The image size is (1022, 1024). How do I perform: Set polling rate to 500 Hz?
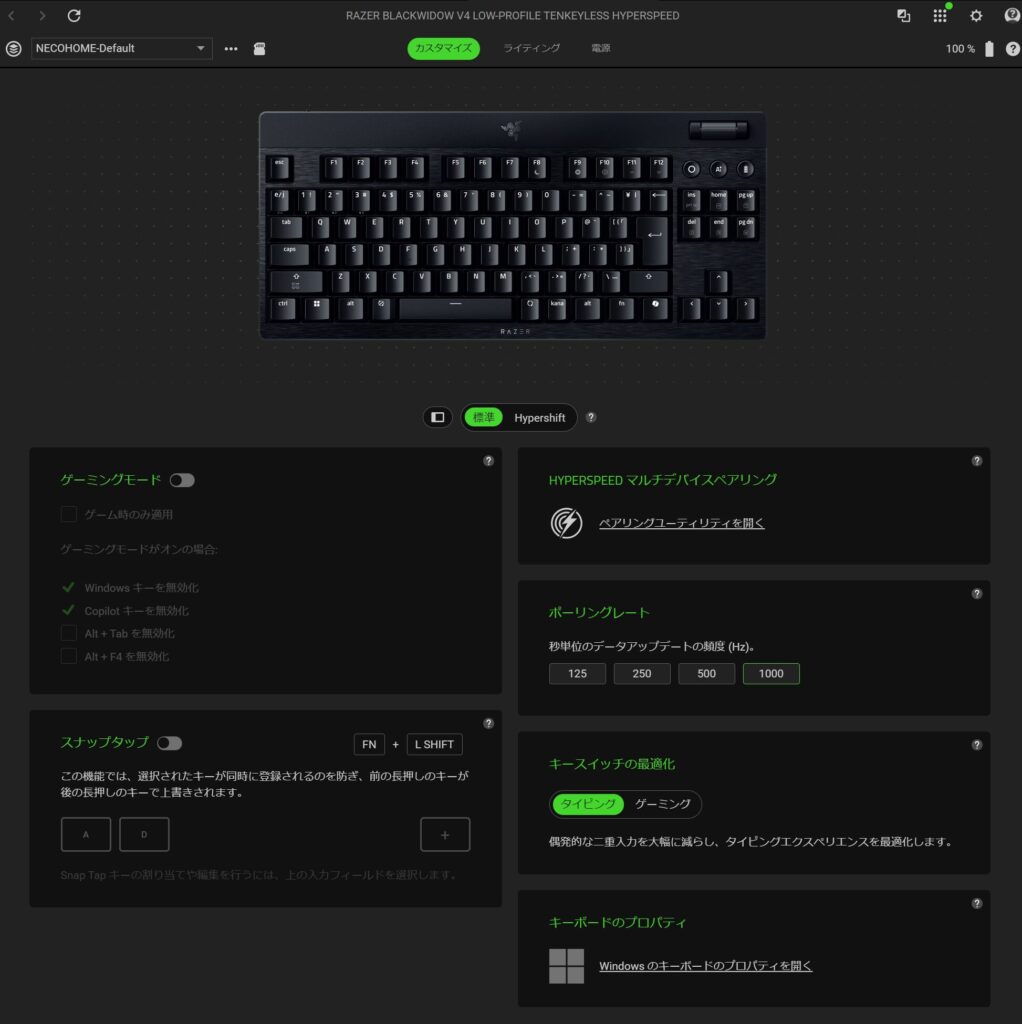tap(706, 673)
